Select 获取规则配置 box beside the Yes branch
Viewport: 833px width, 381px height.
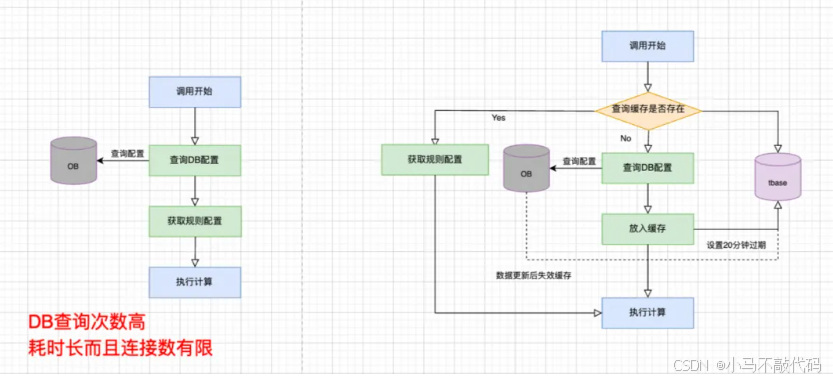435,159
